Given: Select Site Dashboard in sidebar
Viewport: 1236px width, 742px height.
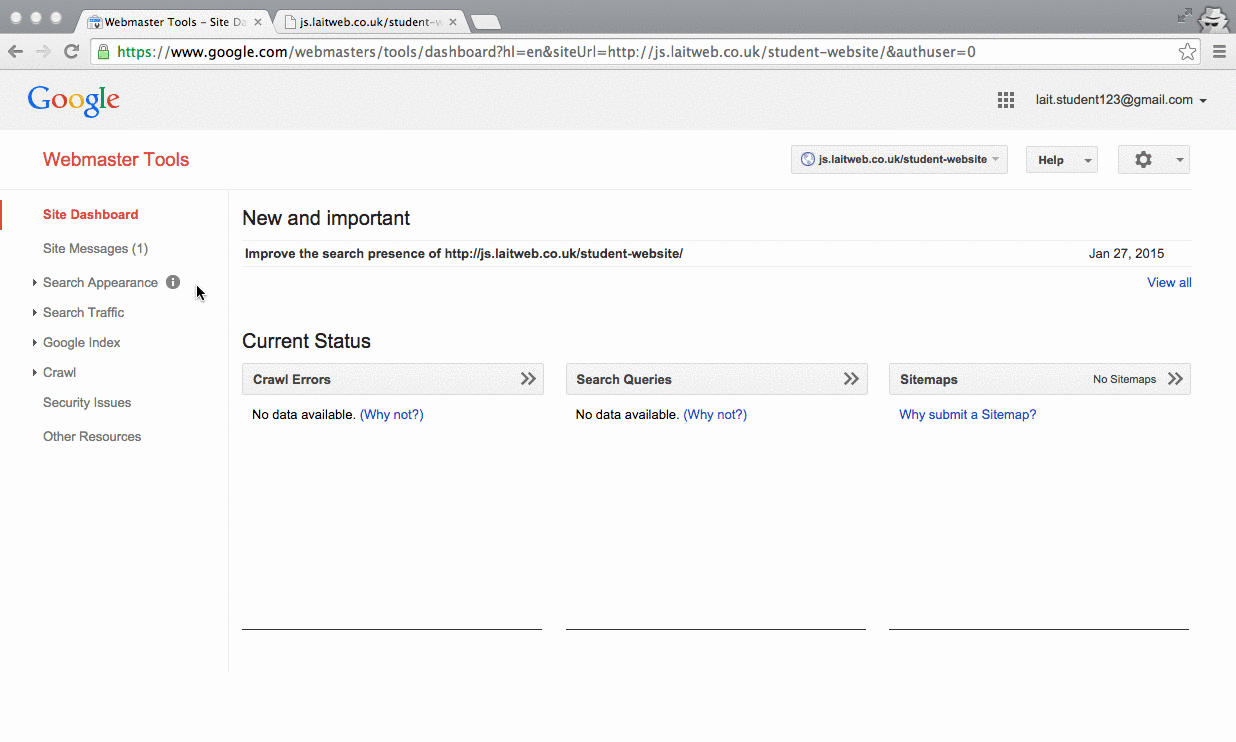Looking at the screenshot, I should tap(91, 214).
